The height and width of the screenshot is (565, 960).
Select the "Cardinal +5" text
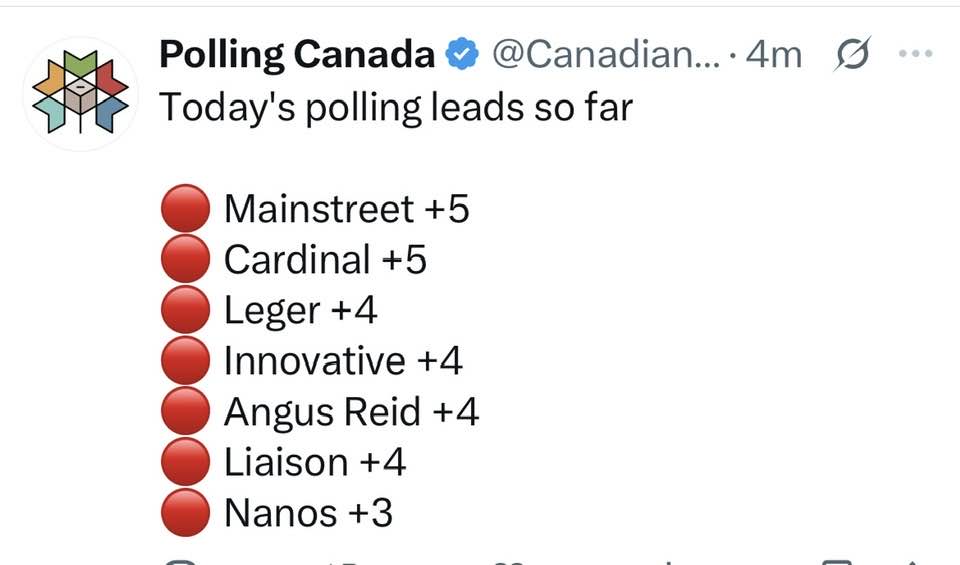point(325,260)
